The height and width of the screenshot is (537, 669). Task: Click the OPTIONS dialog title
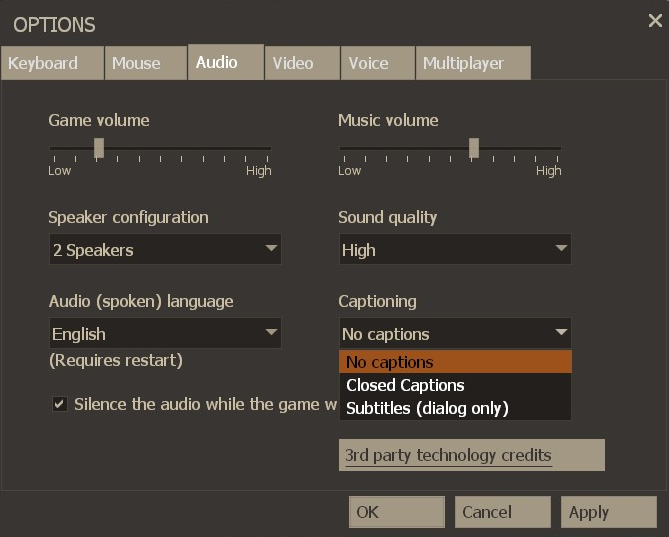tap(54, 25)
